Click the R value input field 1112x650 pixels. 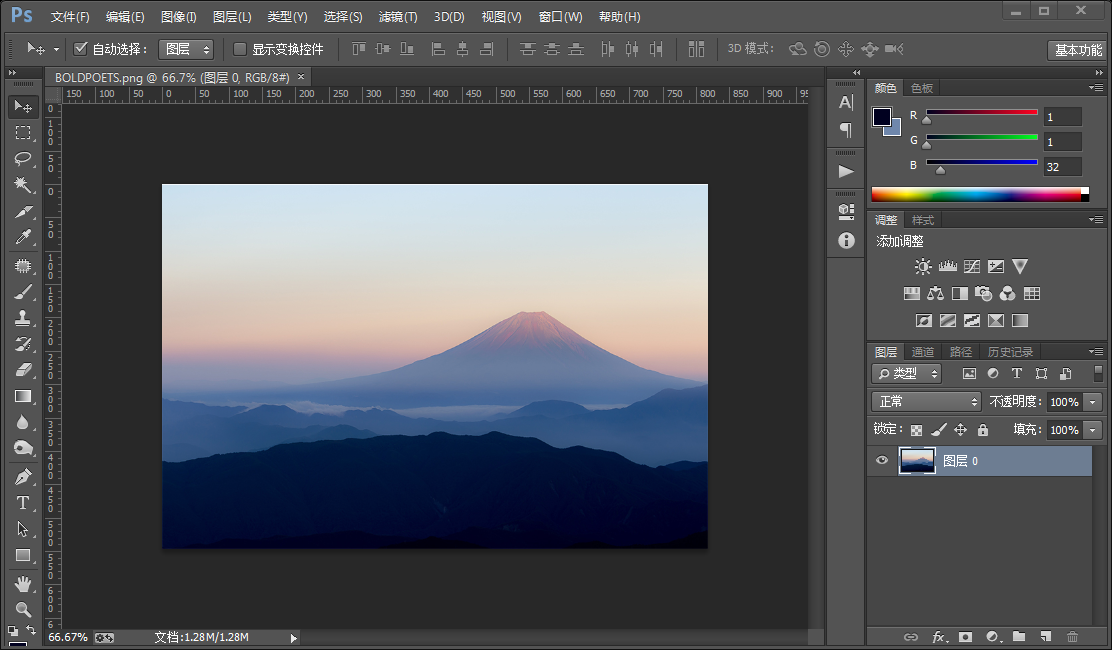1062,117
